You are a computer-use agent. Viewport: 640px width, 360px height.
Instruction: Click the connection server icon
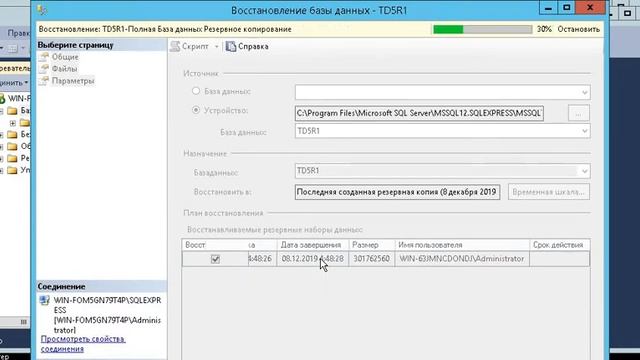point(44,301)
